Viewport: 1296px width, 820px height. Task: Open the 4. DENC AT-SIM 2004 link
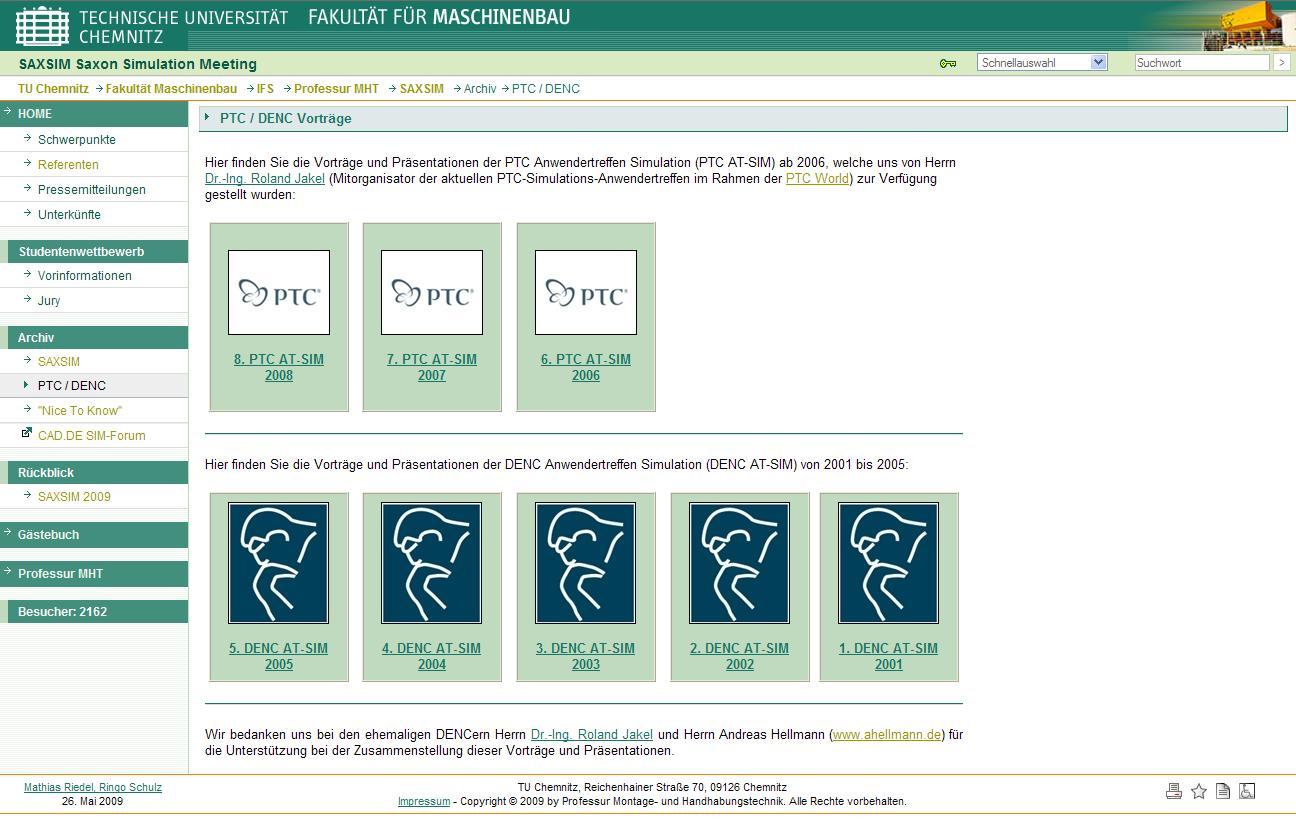coord(432,656)
